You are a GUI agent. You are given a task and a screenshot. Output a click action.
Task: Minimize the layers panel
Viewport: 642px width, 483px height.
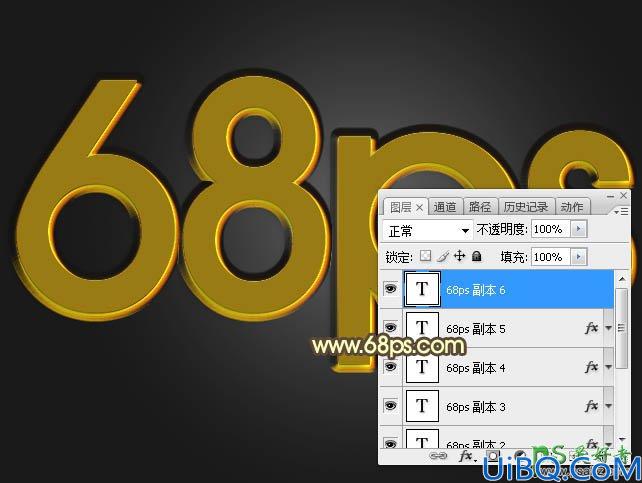pyautogui.click(x=610, y=196)
